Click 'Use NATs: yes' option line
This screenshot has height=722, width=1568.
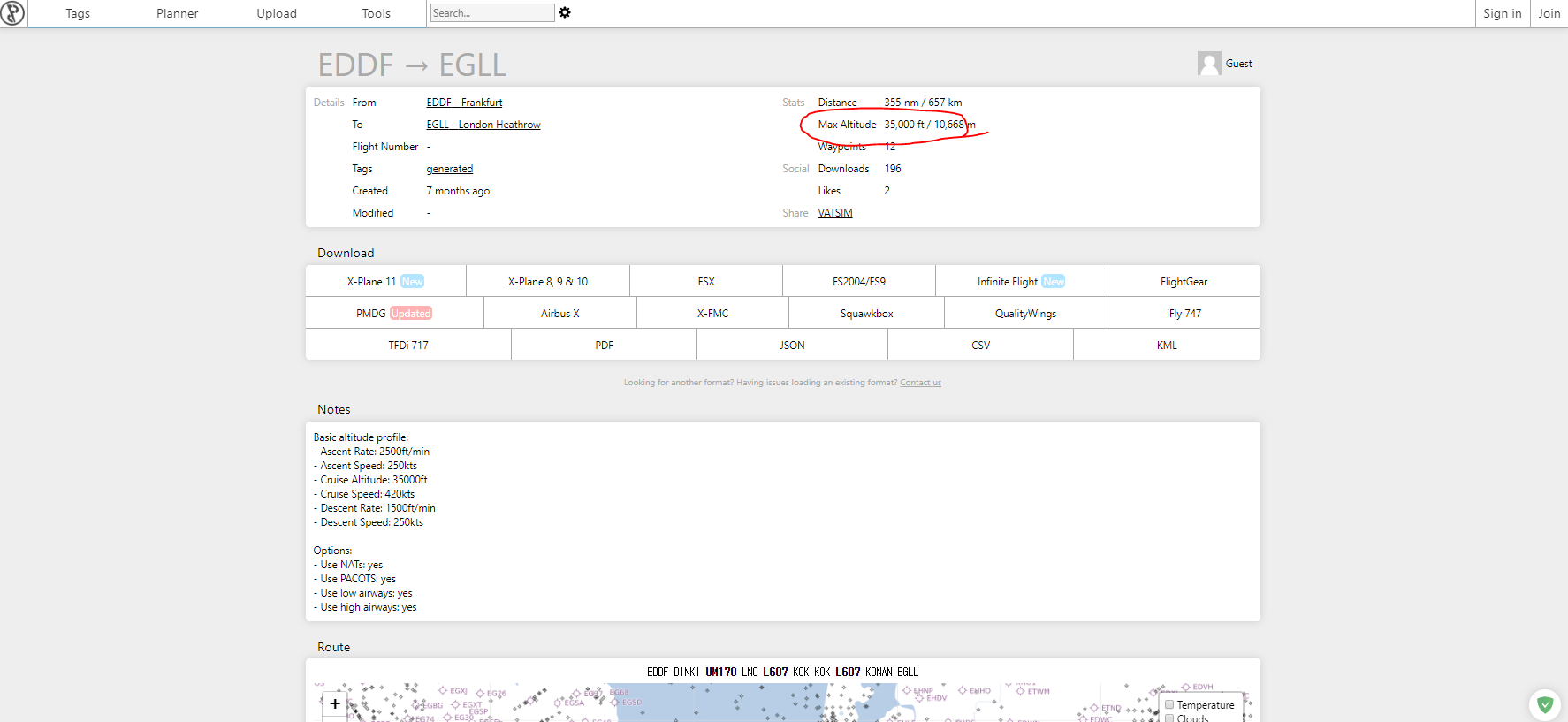(x=348, y=565)
